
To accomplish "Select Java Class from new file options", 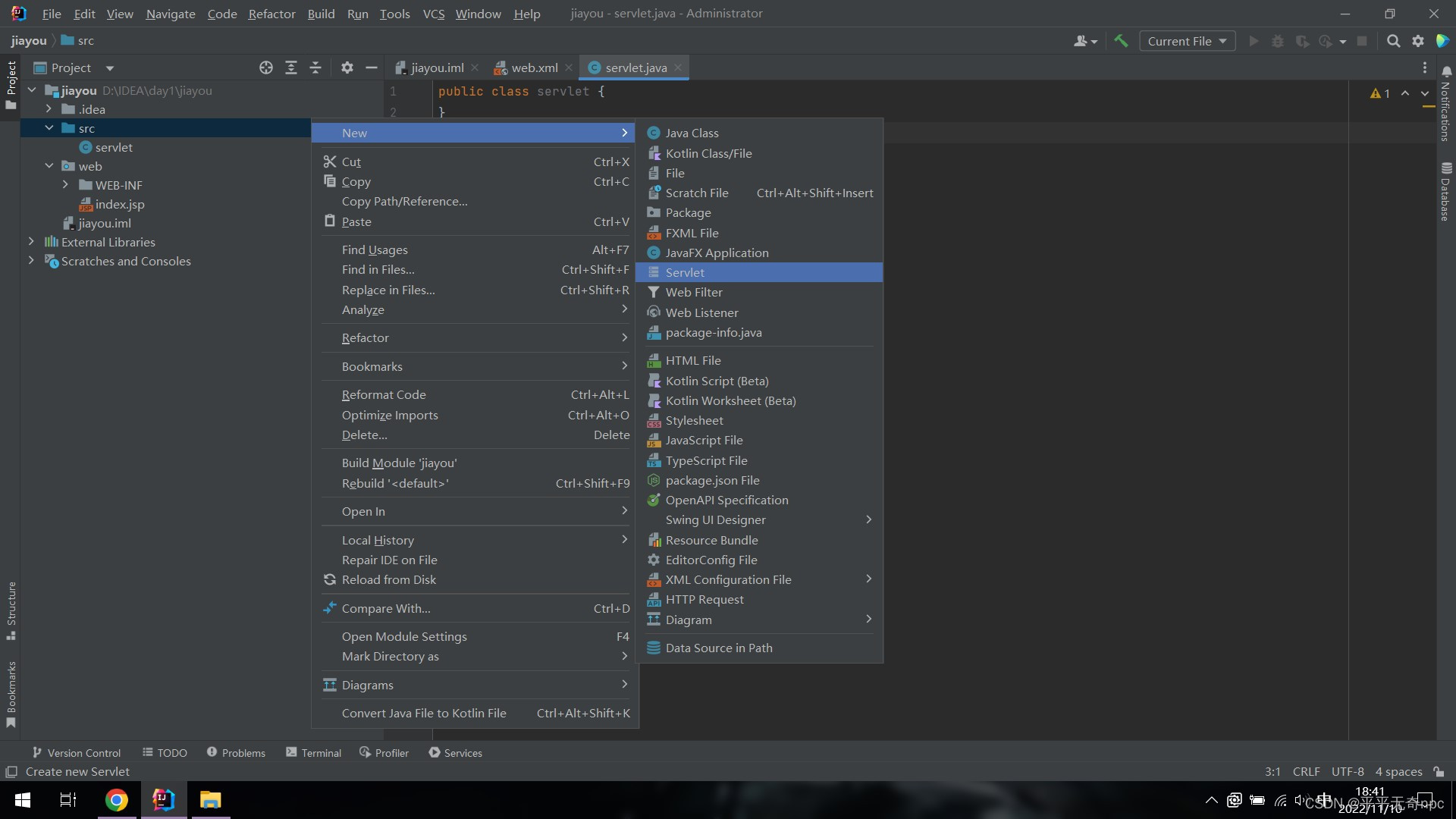I will click(692, 132).
